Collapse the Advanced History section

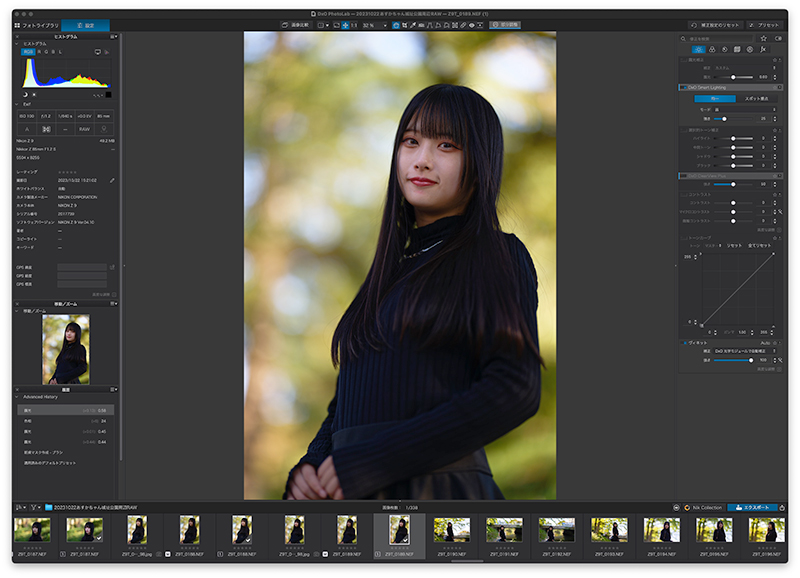pyautogui.click(x=17, y=397)
